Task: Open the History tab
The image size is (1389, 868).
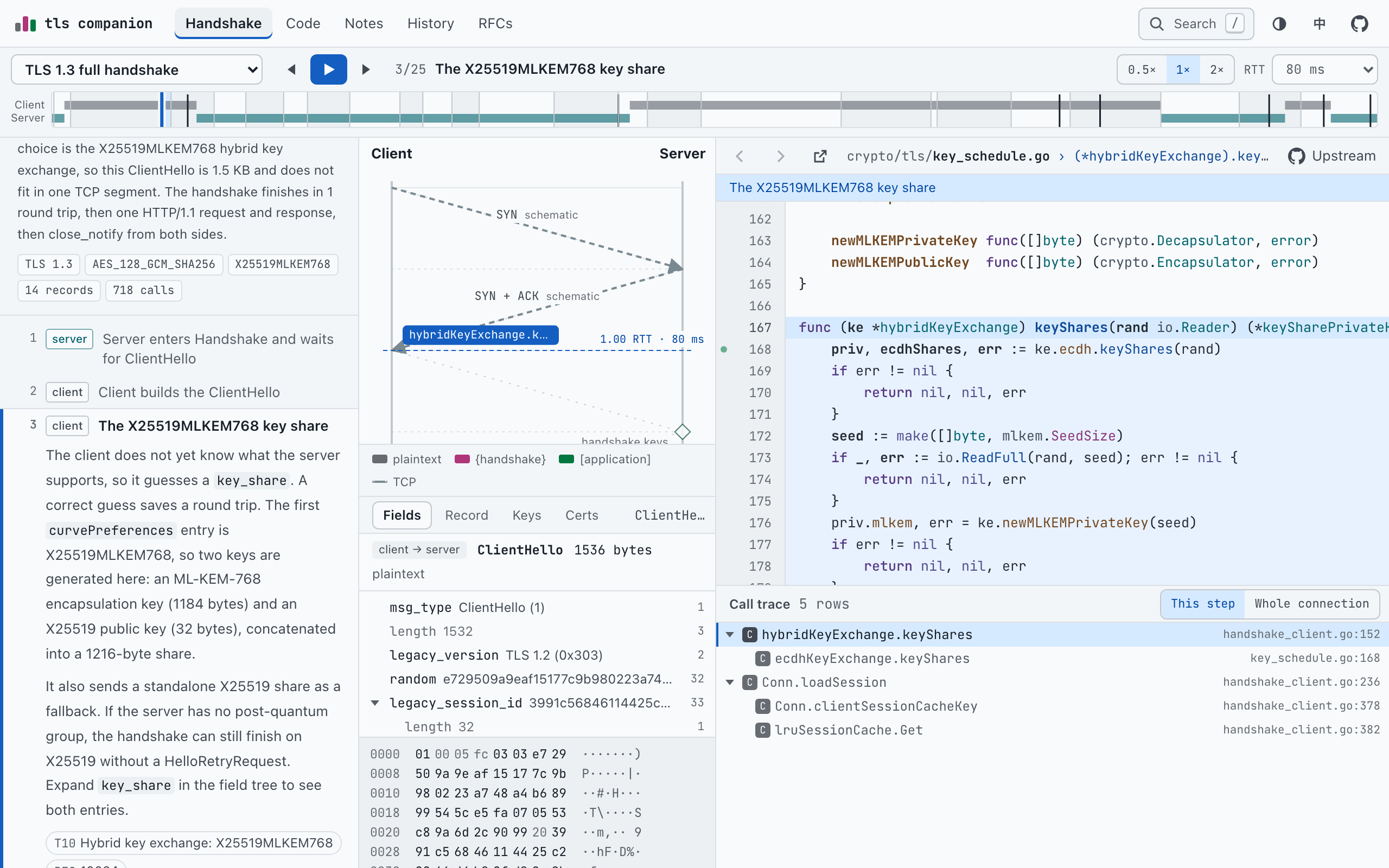Action: (x=430, y=23)
